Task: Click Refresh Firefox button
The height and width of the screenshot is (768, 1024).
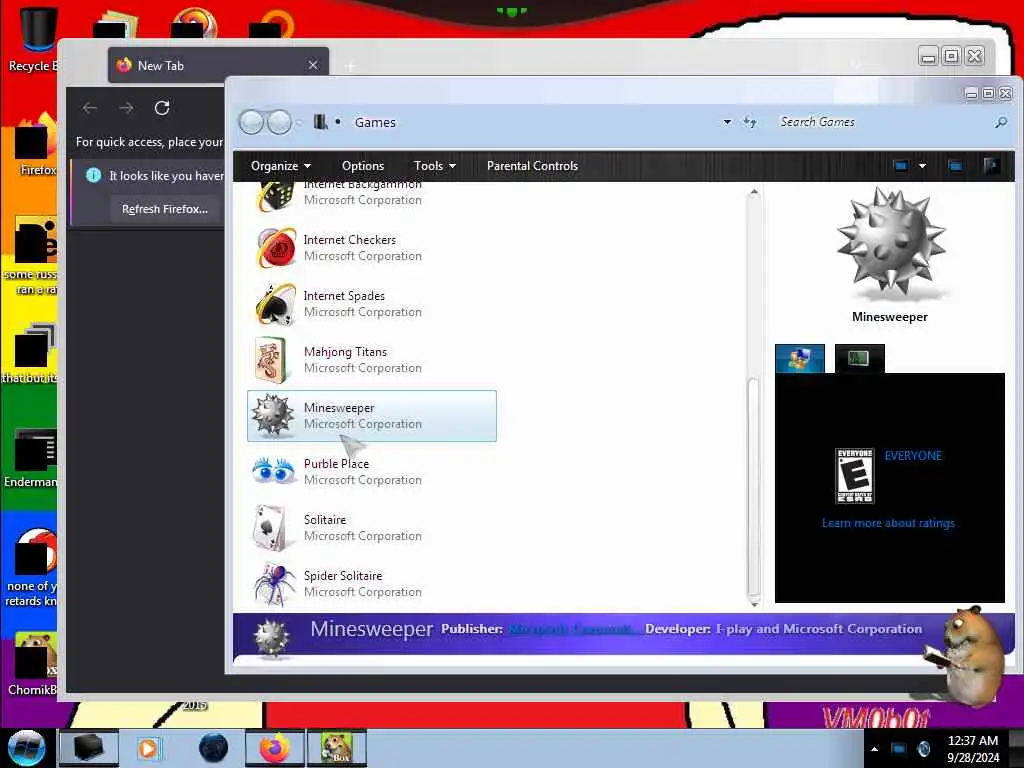Action: 165,209
